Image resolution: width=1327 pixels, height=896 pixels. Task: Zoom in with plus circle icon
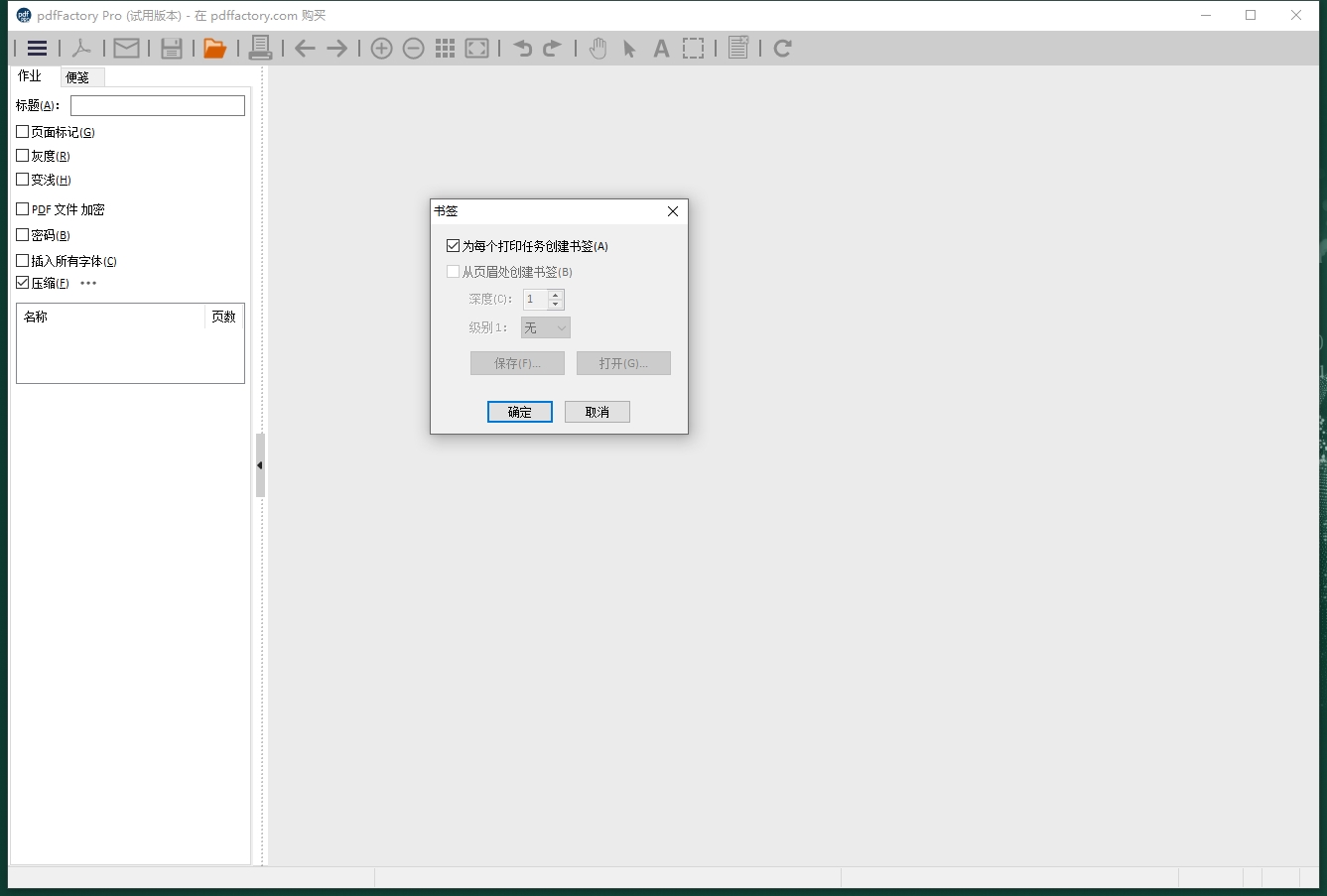click(x=382, y=48)
